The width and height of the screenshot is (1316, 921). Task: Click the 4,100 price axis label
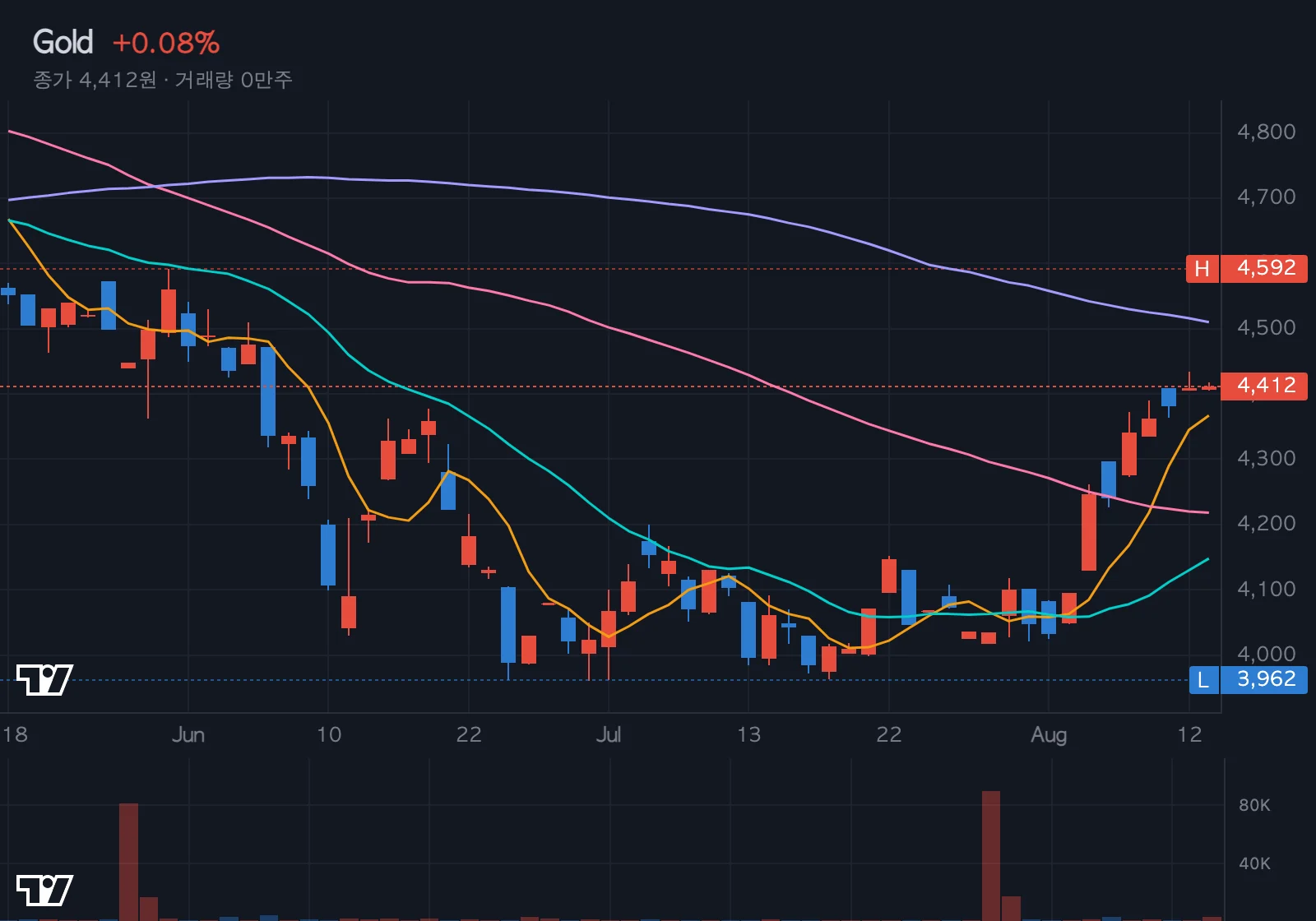click(1266, 589)
